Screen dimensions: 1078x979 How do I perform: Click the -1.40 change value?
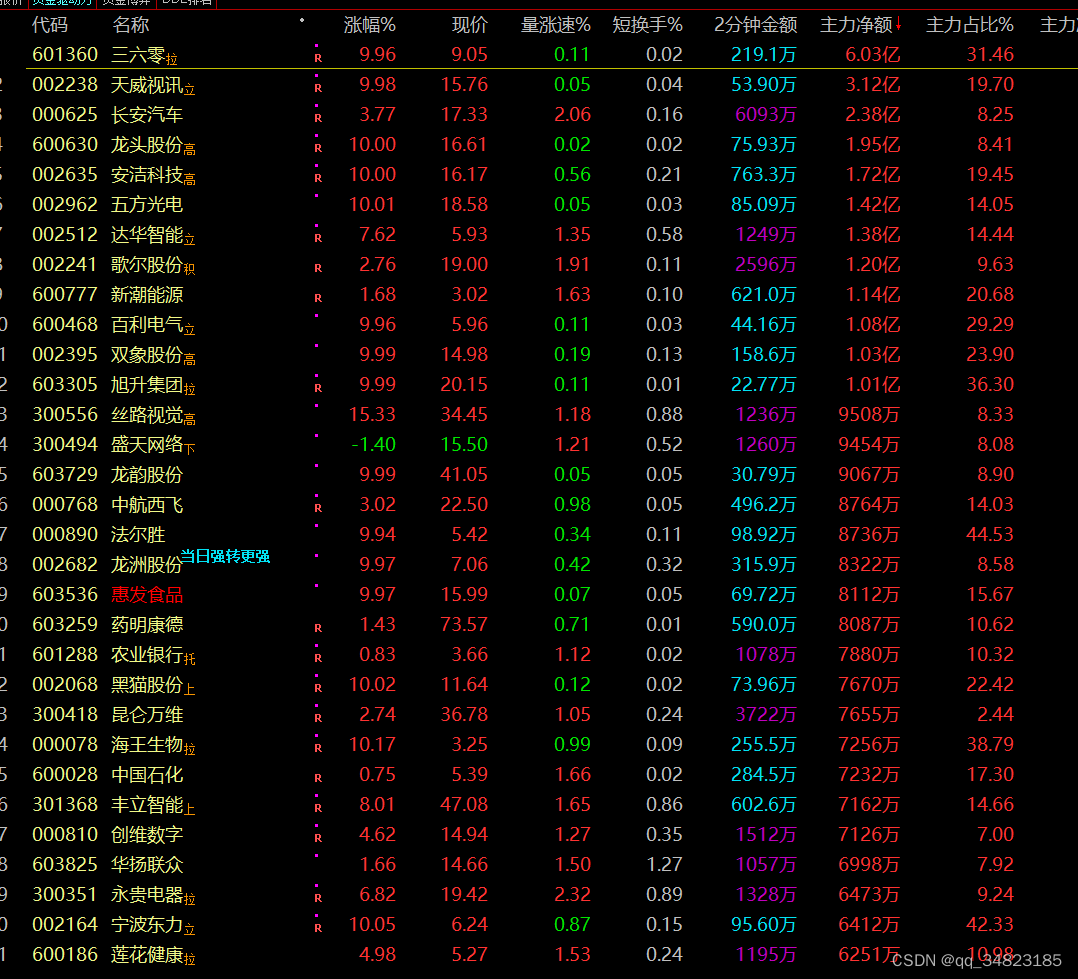point(373,444)
